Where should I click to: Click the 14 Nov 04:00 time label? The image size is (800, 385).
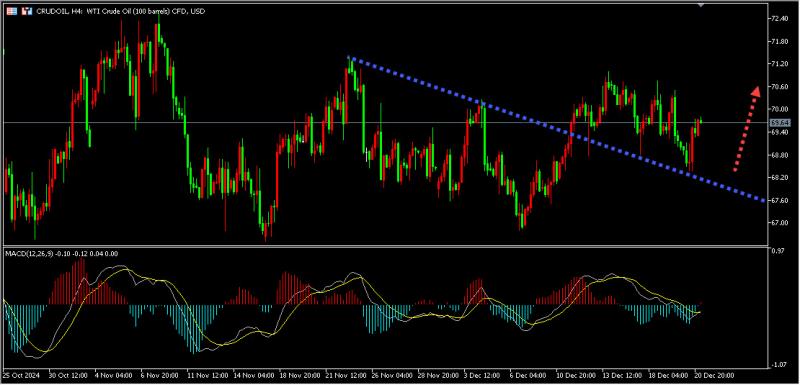[253, 374]
